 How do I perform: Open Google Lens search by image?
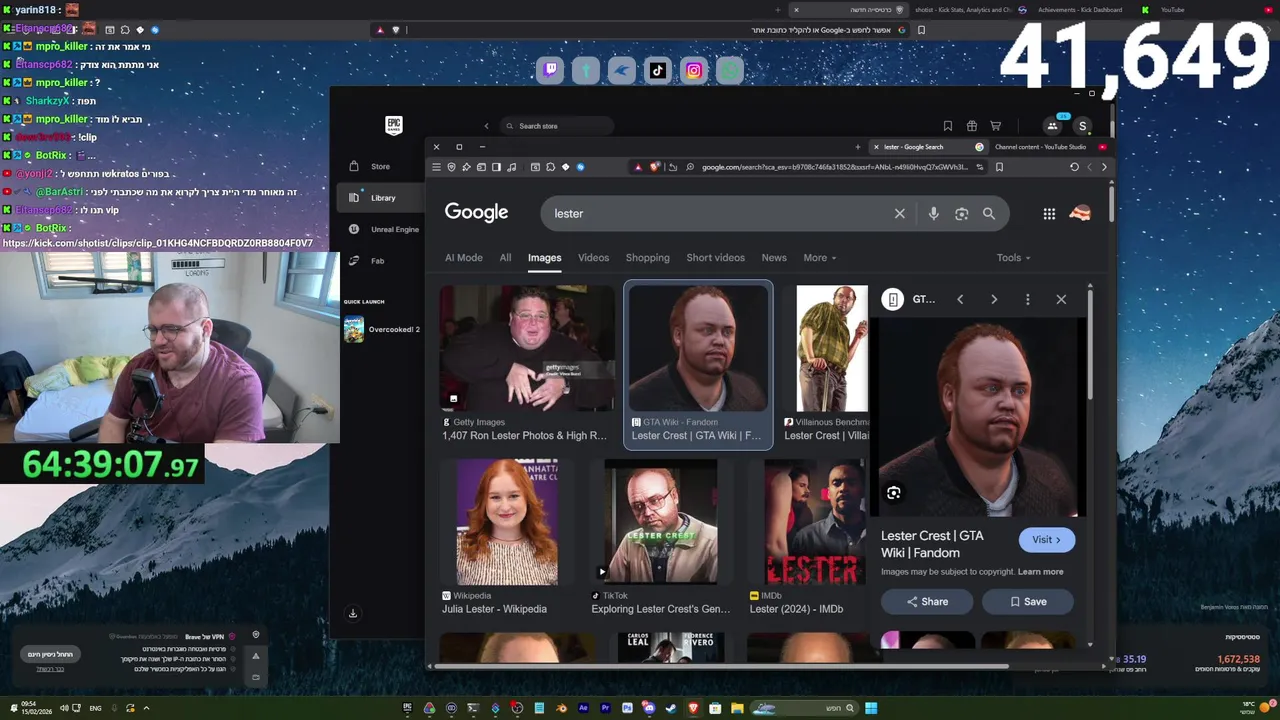point(961,213)
